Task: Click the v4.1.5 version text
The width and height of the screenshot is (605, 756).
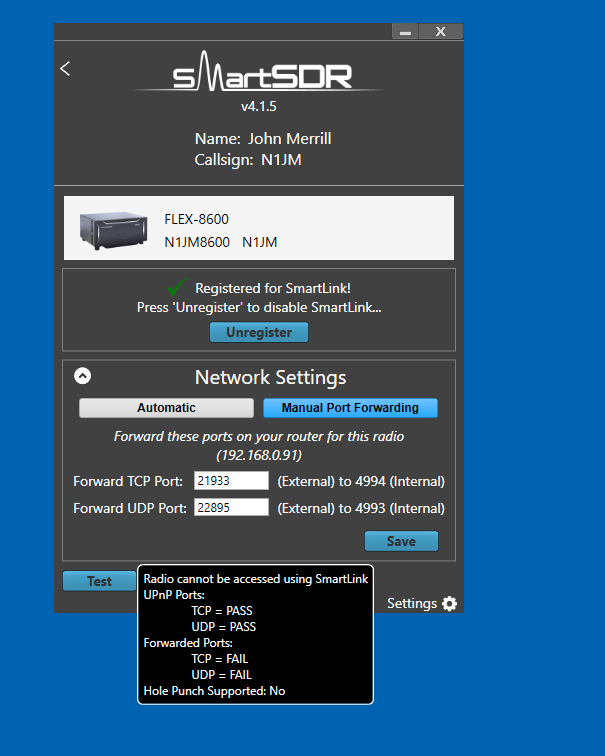Action: tap(259, 106)
